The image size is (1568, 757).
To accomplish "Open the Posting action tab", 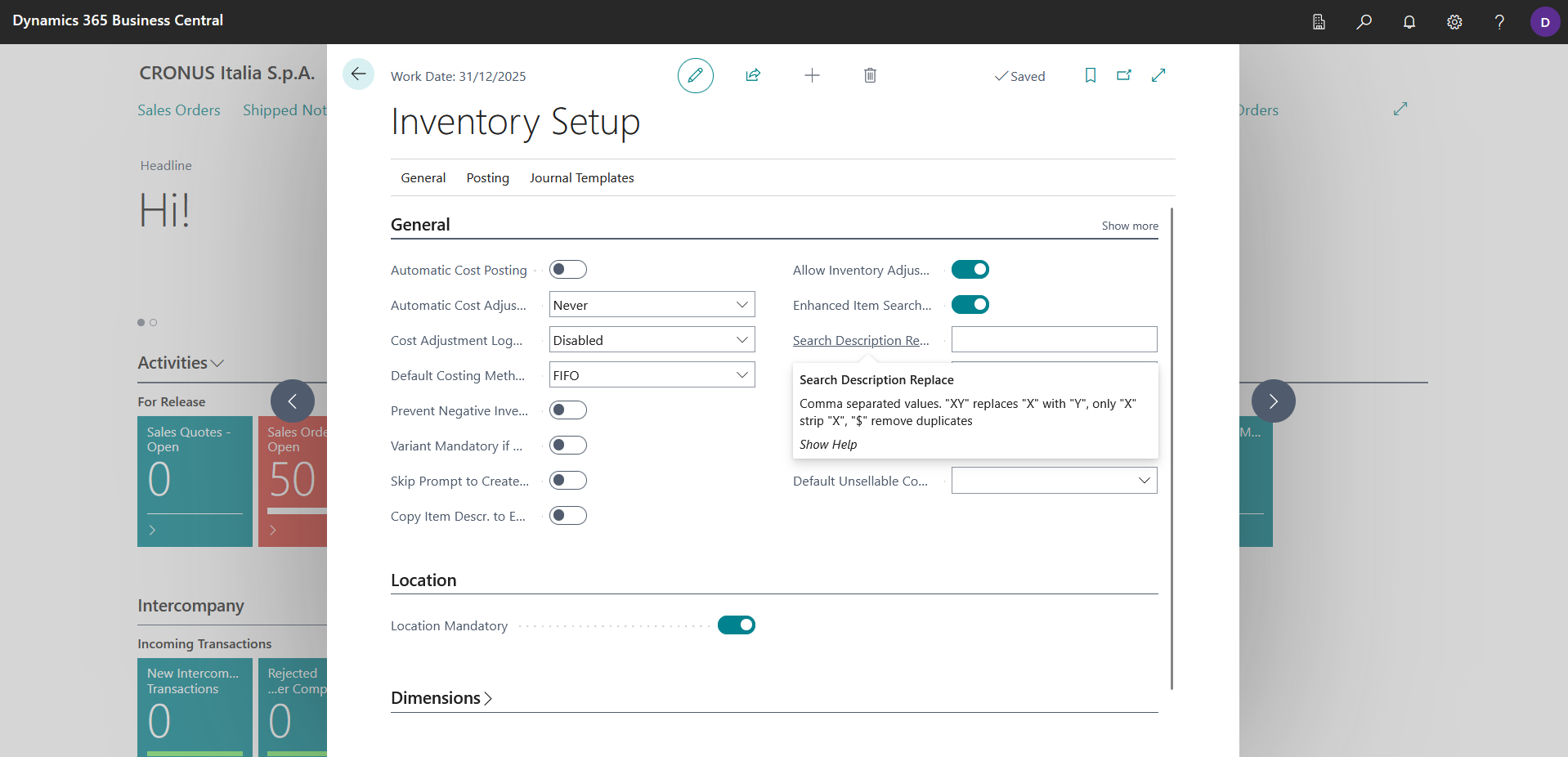I will 488,178.
